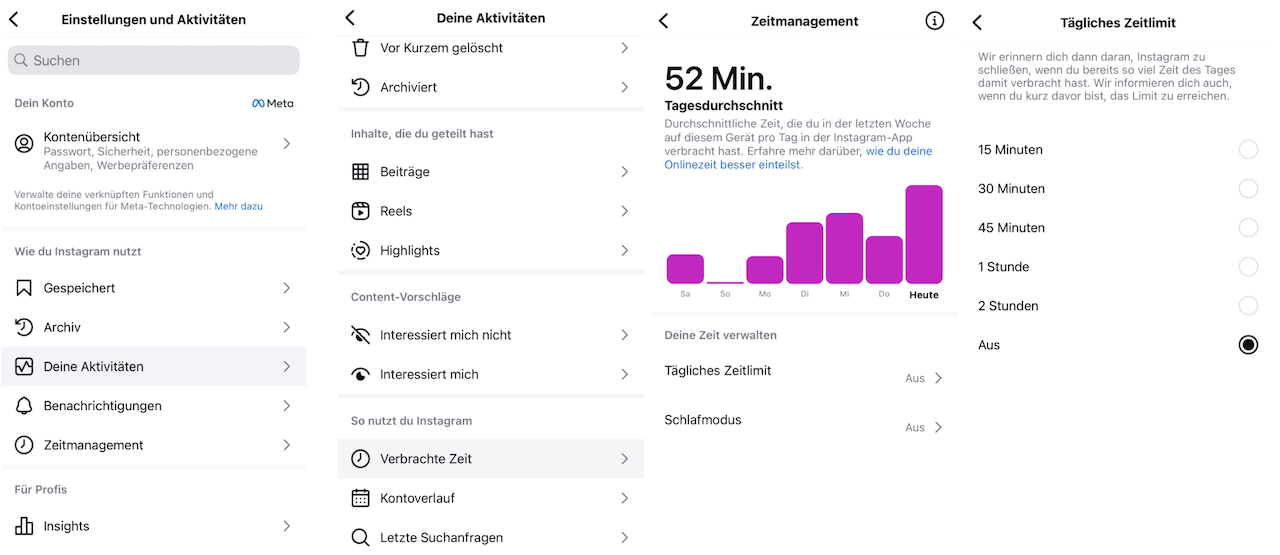Open the Verbrachte Zeit entry
Image resolution: width=1280 pixels, height=555 pixels.
pos(491,459)
